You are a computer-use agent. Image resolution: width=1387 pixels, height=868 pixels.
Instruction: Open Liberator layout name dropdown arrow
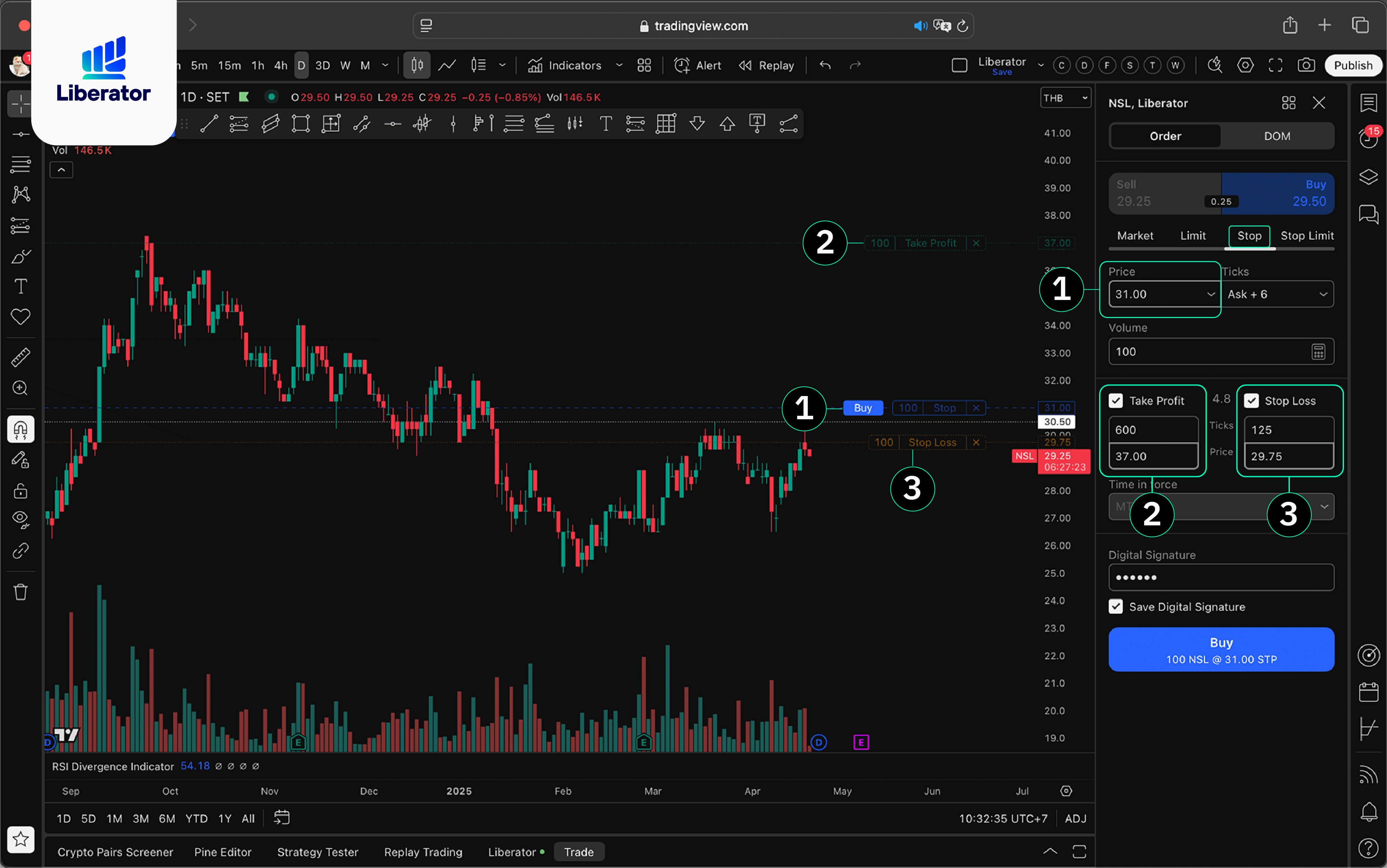point(1041,66)
